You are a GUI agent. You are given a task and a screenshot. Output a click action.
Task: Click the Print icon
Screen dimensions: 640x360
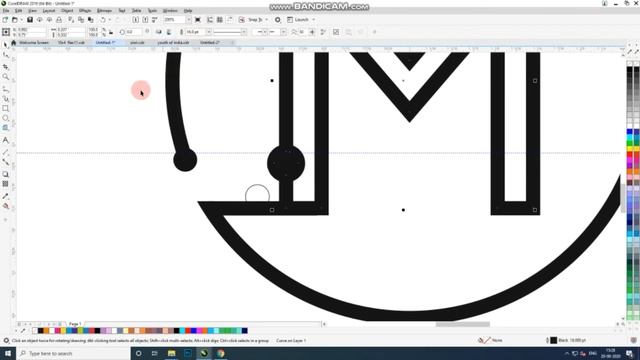pyautogui.click(x=59, y=20)
